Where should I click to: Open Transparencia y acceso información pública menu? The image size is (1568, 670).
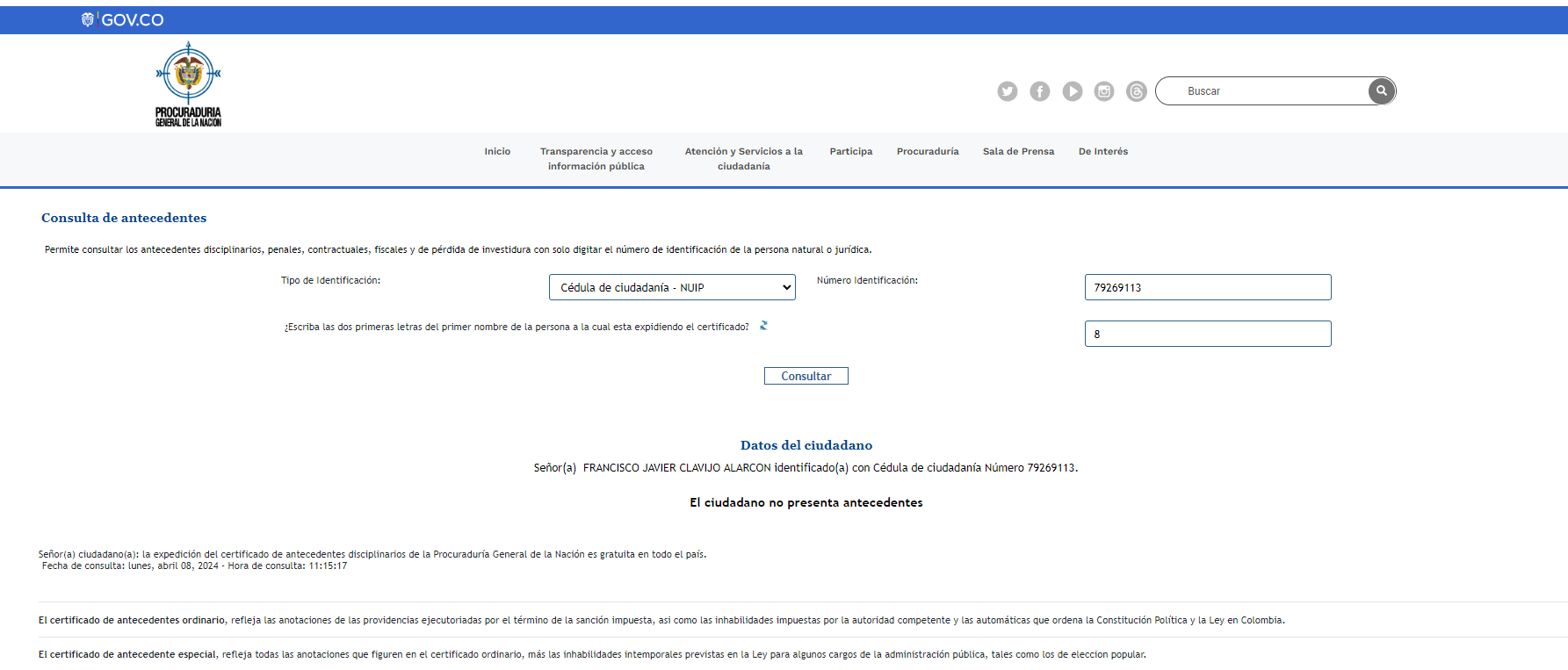coord(596,159)
